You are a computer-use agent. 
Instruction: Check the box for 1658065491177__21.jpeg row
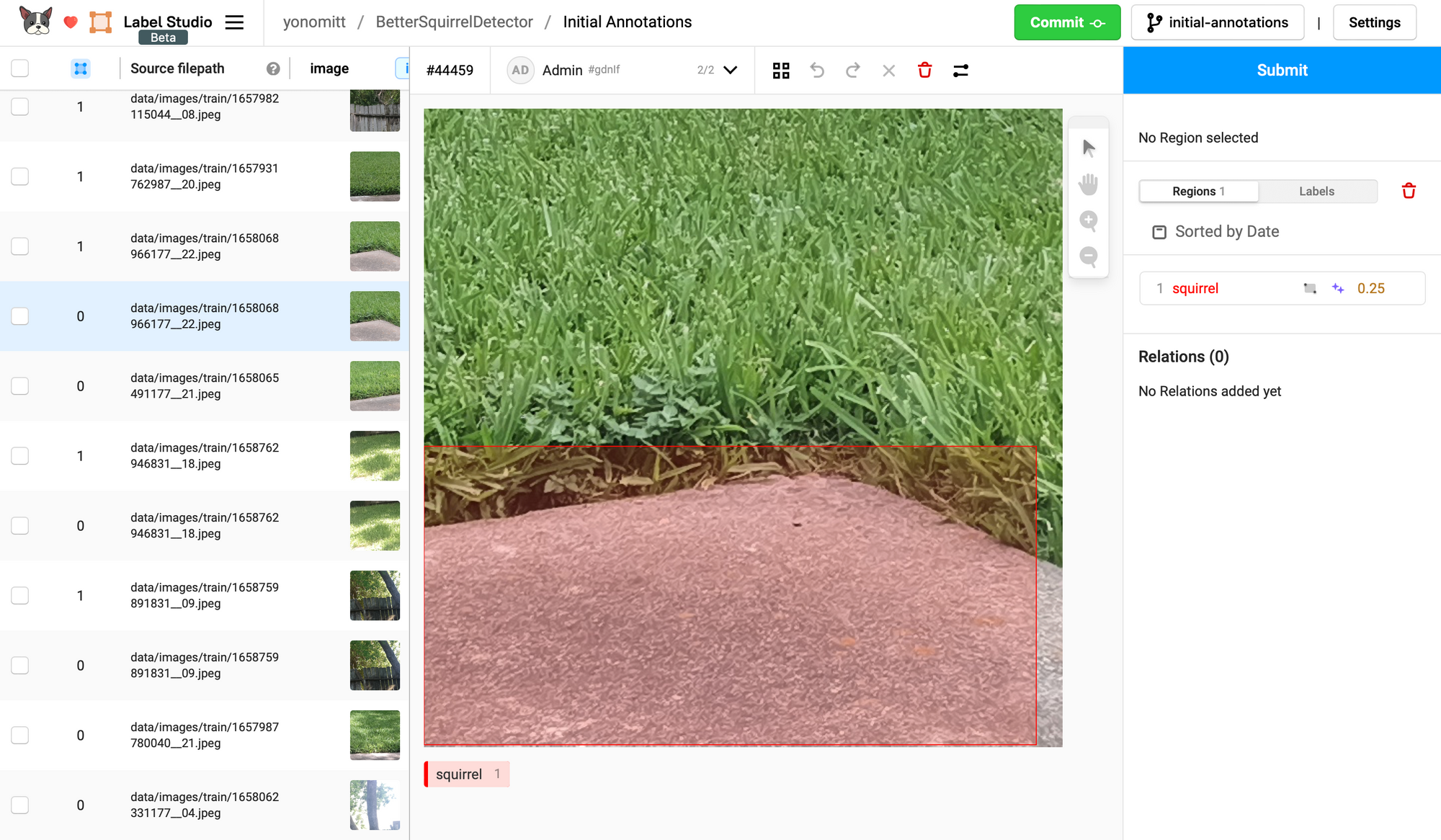click(x=20, y=386)
